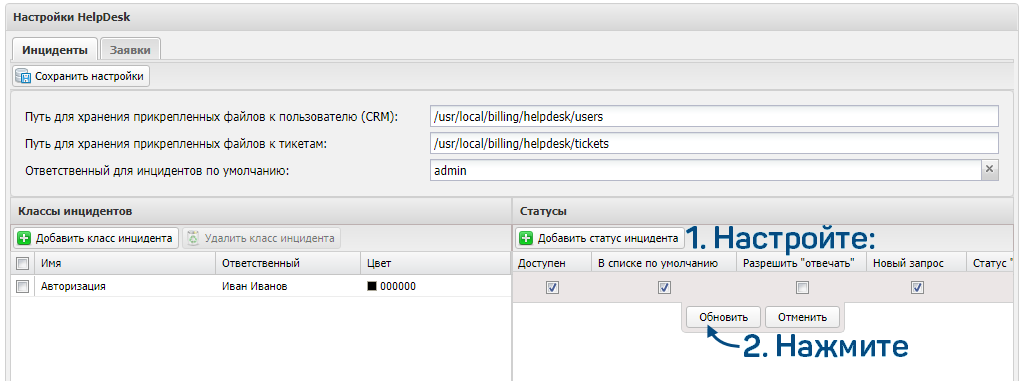Open the default responsible admin field
This screenshot has height=381, width=1024.
705,170
